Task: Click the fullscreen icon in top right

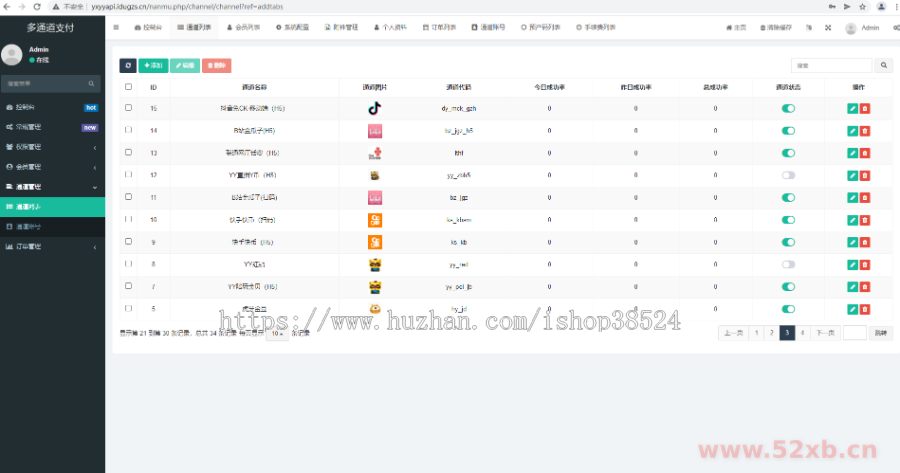Action: pyautogui.click(x=827, y=28)
